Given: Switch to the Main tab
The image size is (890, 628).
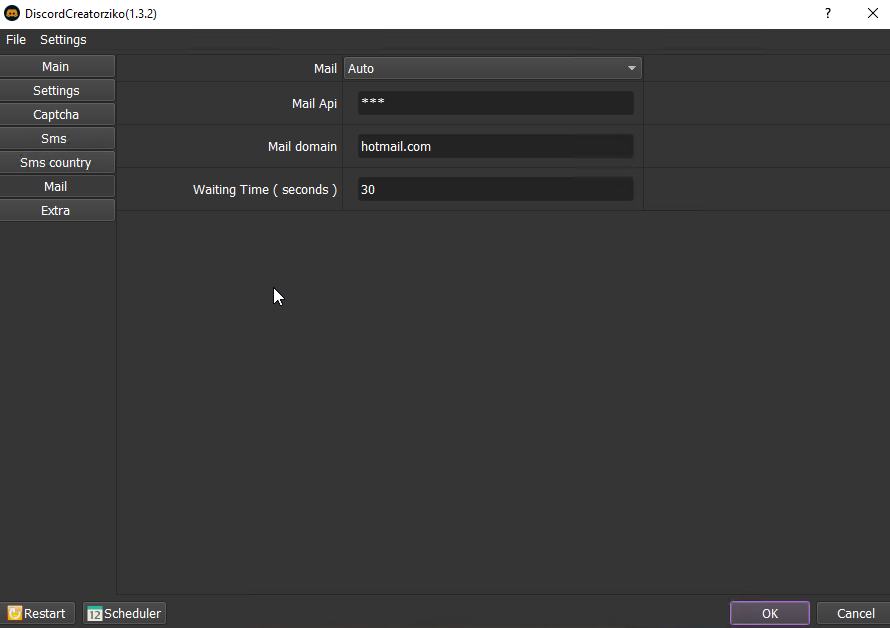Looking at the screenshot, I should pos(57,66).
